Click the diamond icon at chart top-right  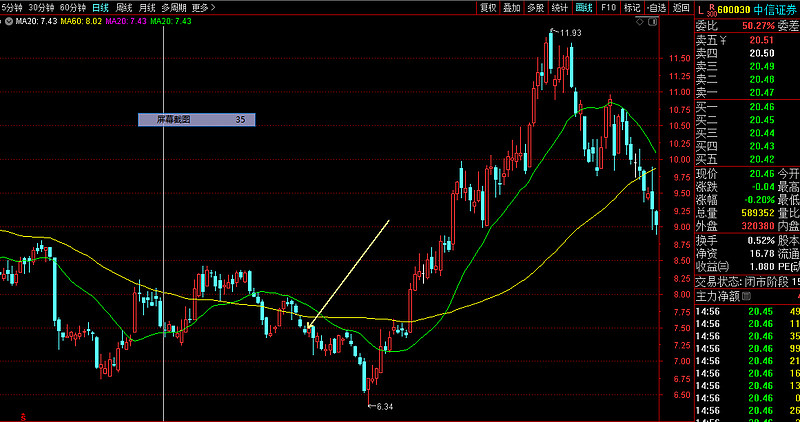tap(640, 21)
